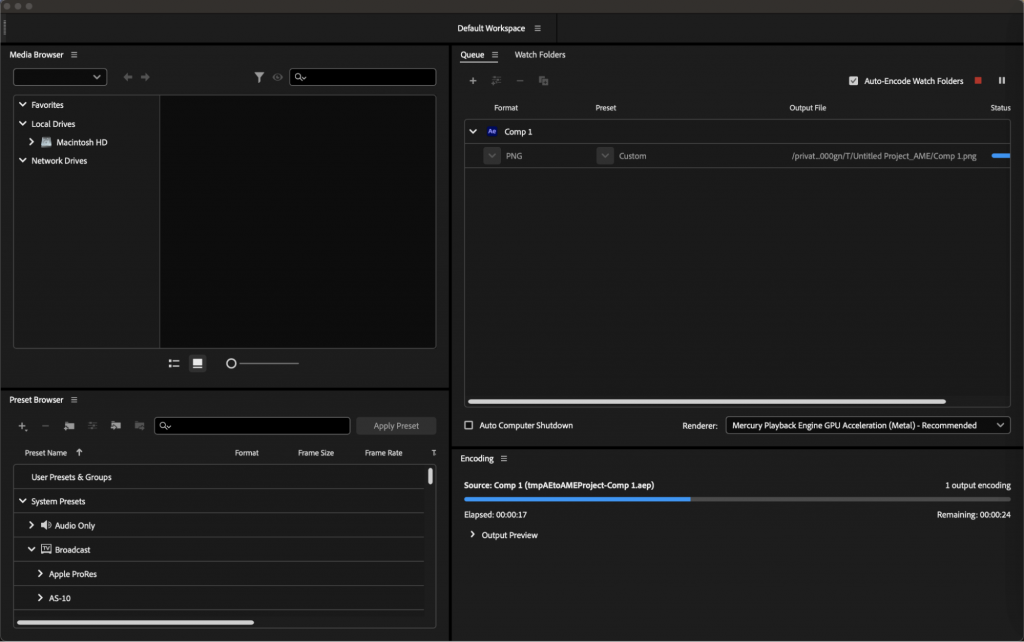
Task: Pause the encoding queue
Action: click(1002, 80)
